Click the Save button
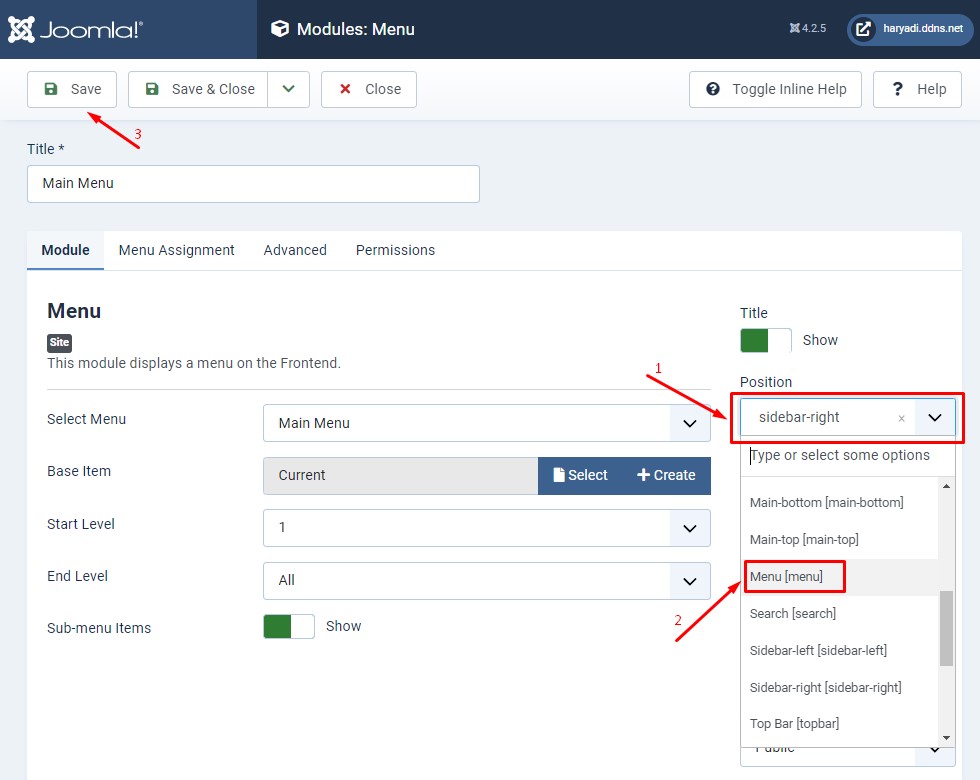Screen dimensions: 980x780 tap(72, 89)
